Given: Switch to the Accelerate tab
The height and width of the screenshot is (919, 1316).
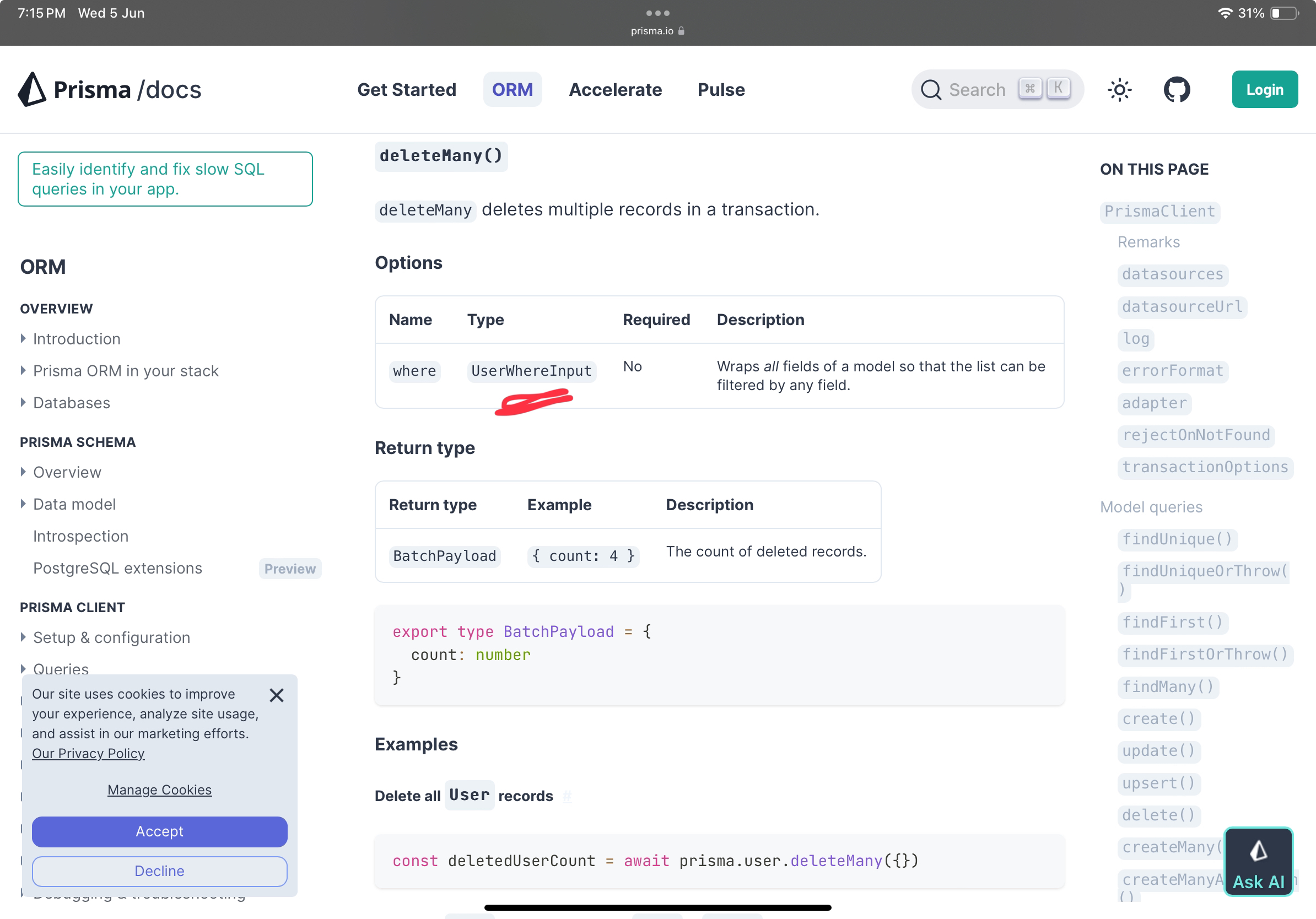Looking at the screenshot, I should point(615,89).
